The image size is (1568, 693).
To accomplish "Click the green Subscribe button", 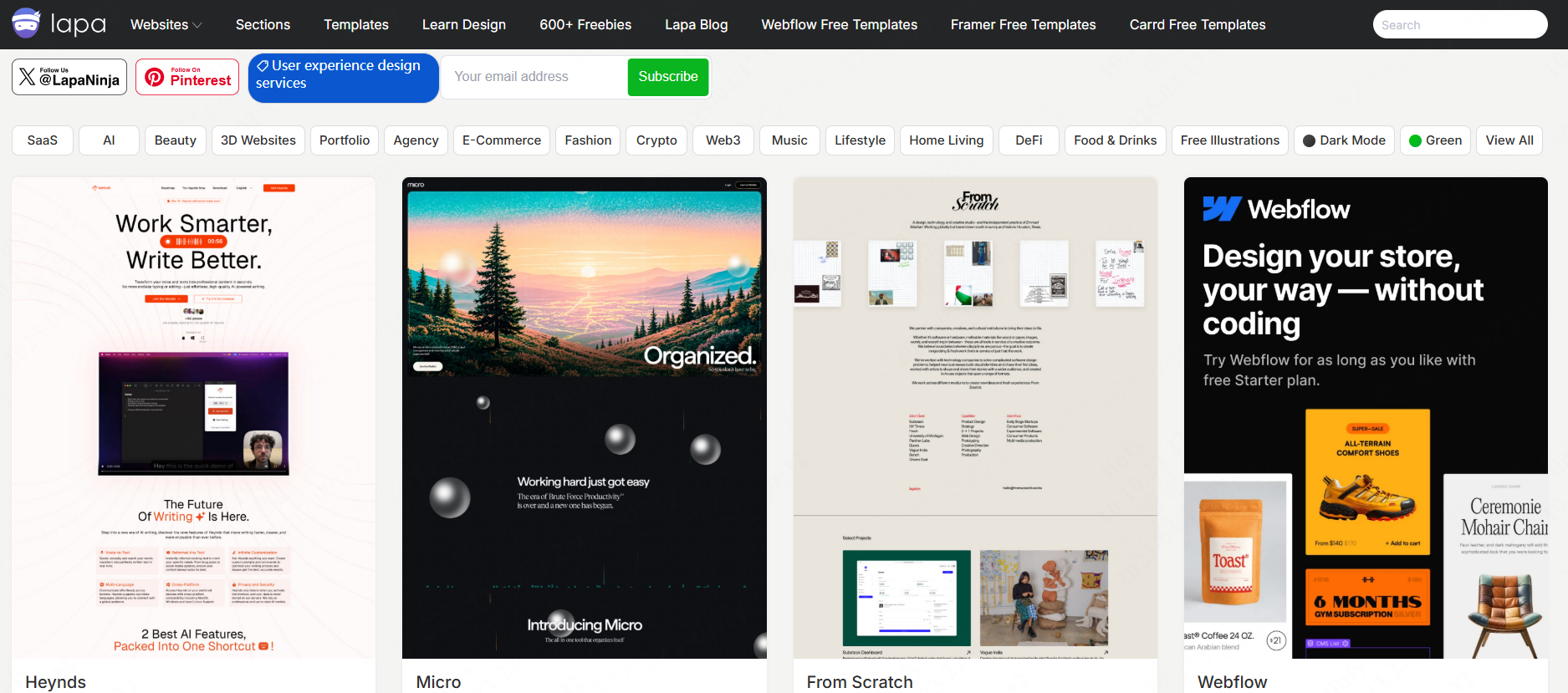I will tap(668, 77).
